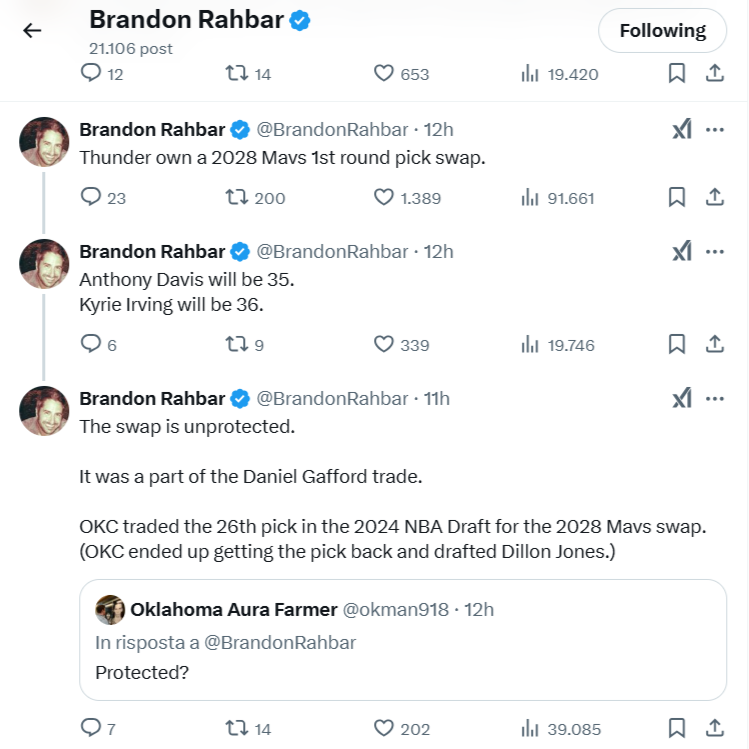The width and height of the screenshot is (749, 749).
Task: Open the @okman918 profile handle
Action: click(396, 609)
